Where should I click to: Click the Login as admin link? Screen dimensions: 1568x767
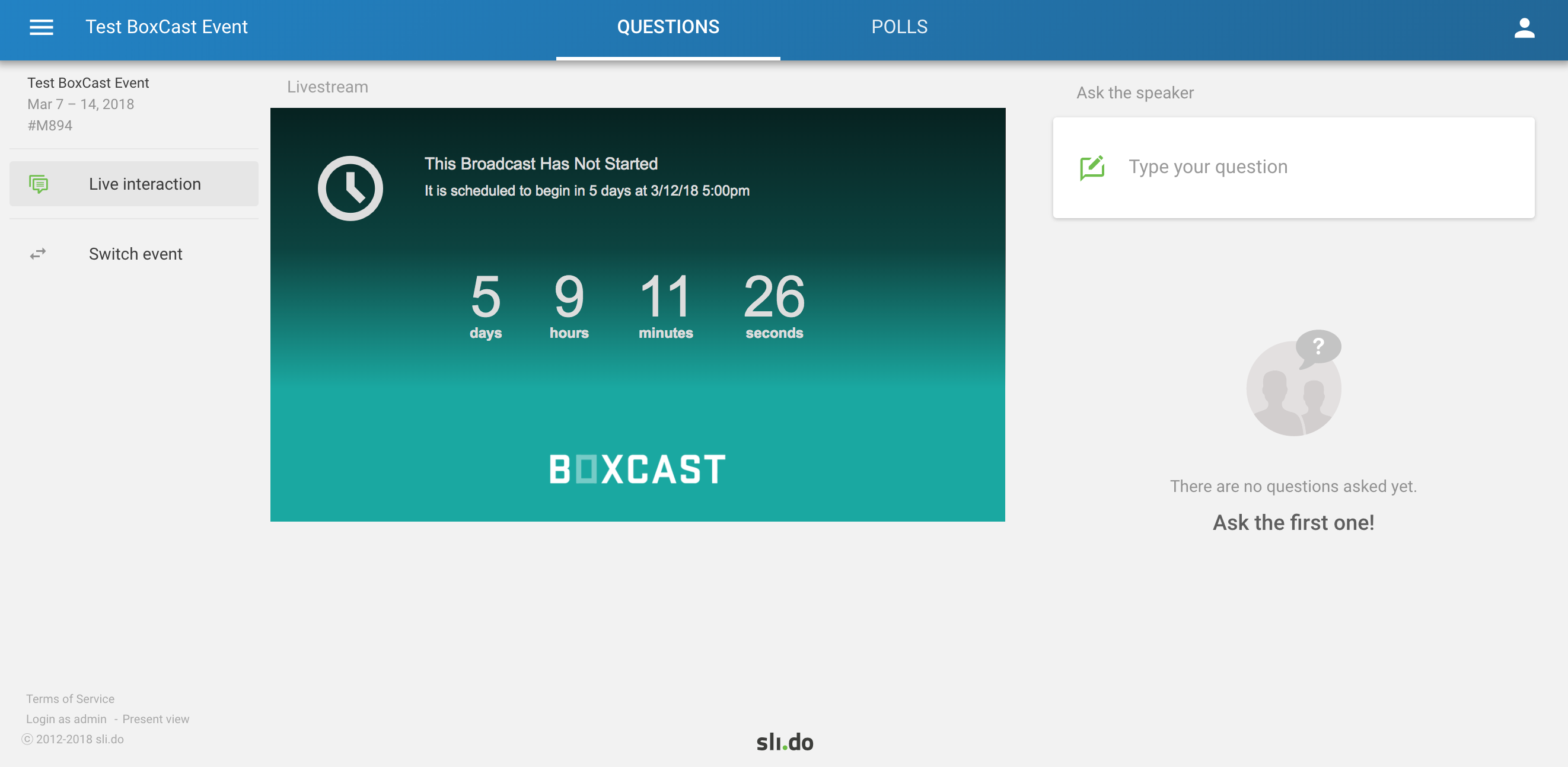pos(66,718)
